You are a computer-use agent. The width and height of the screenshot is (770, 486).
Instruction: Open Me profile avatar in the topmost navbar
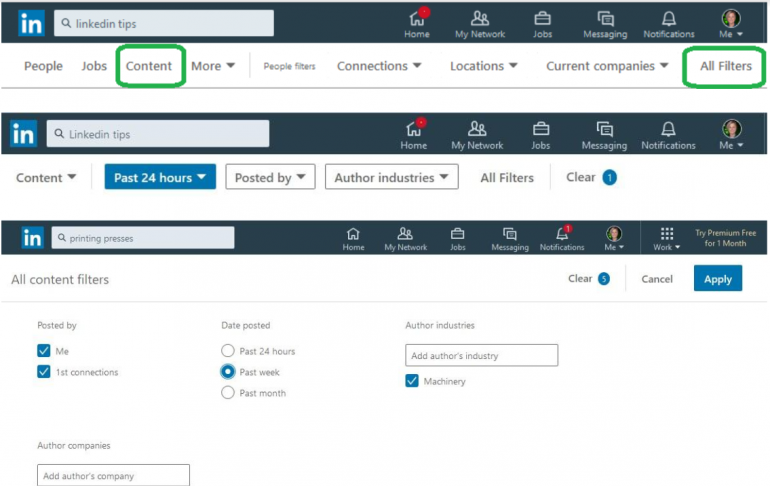point(731,19)
